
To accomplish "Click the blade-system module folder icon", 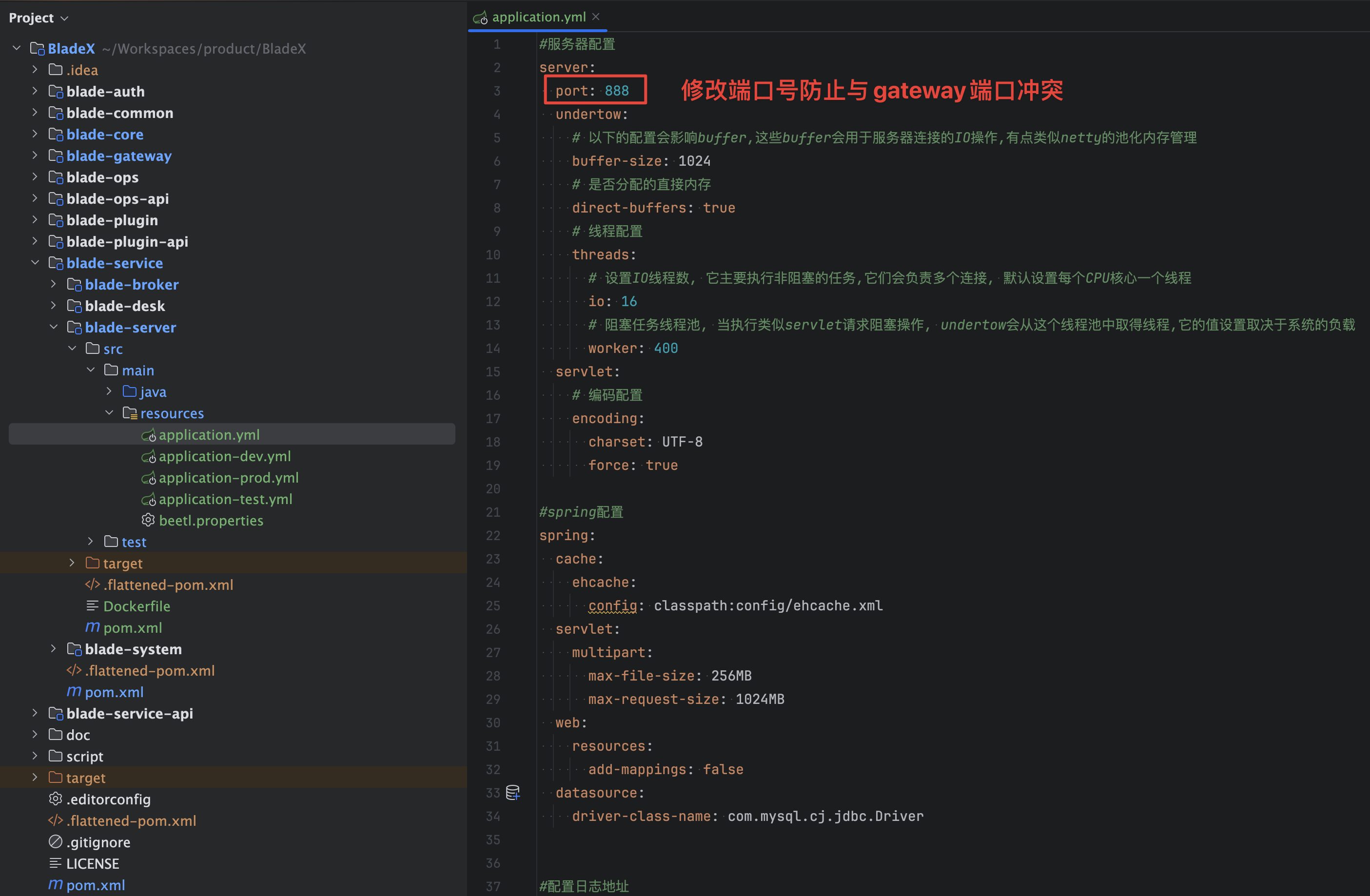I will click(74, 648).
